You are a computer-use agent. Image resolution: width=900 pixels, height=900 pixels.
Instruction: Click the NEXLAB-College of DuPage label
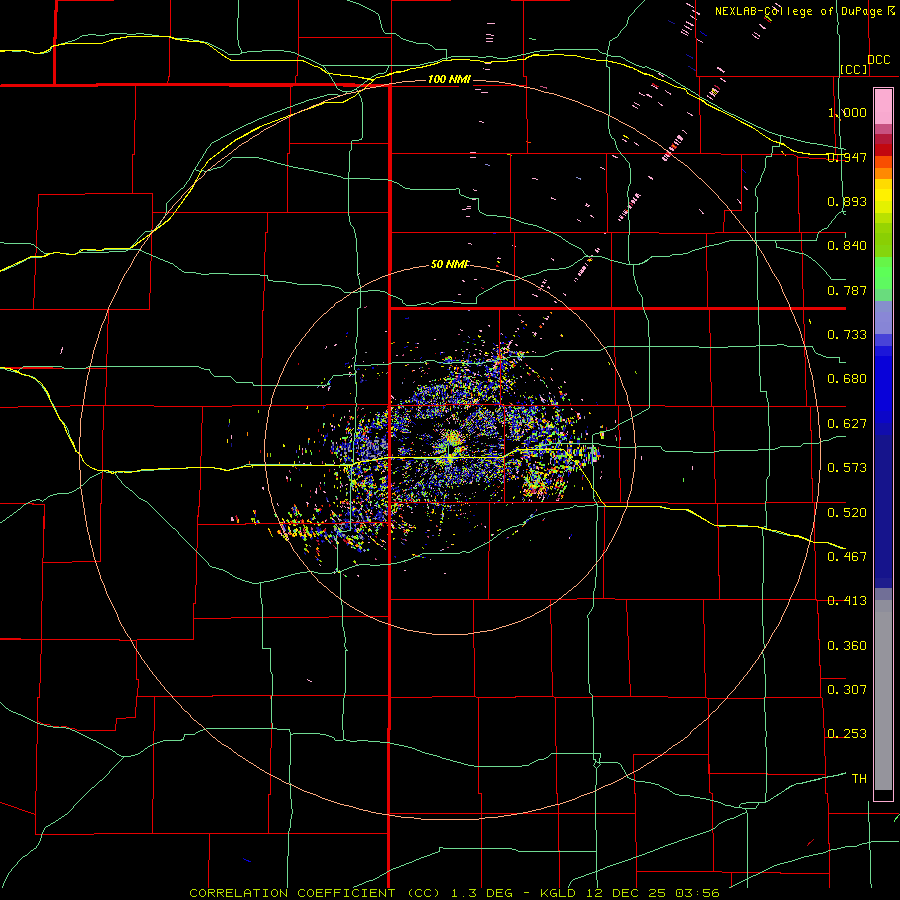(798, 11)
